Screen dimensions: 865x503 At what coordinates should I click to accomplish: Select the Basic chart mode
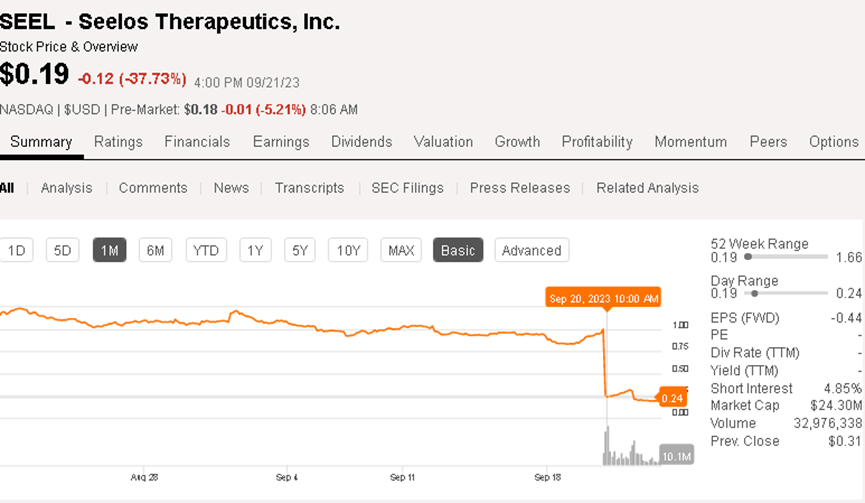tap(458, 250)
